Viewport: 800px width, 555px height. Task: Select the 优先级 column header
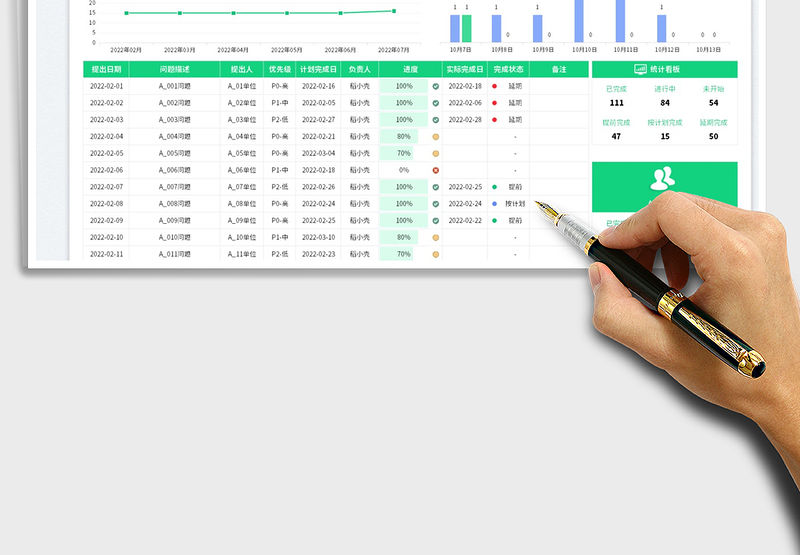click(x=280, y=69)
